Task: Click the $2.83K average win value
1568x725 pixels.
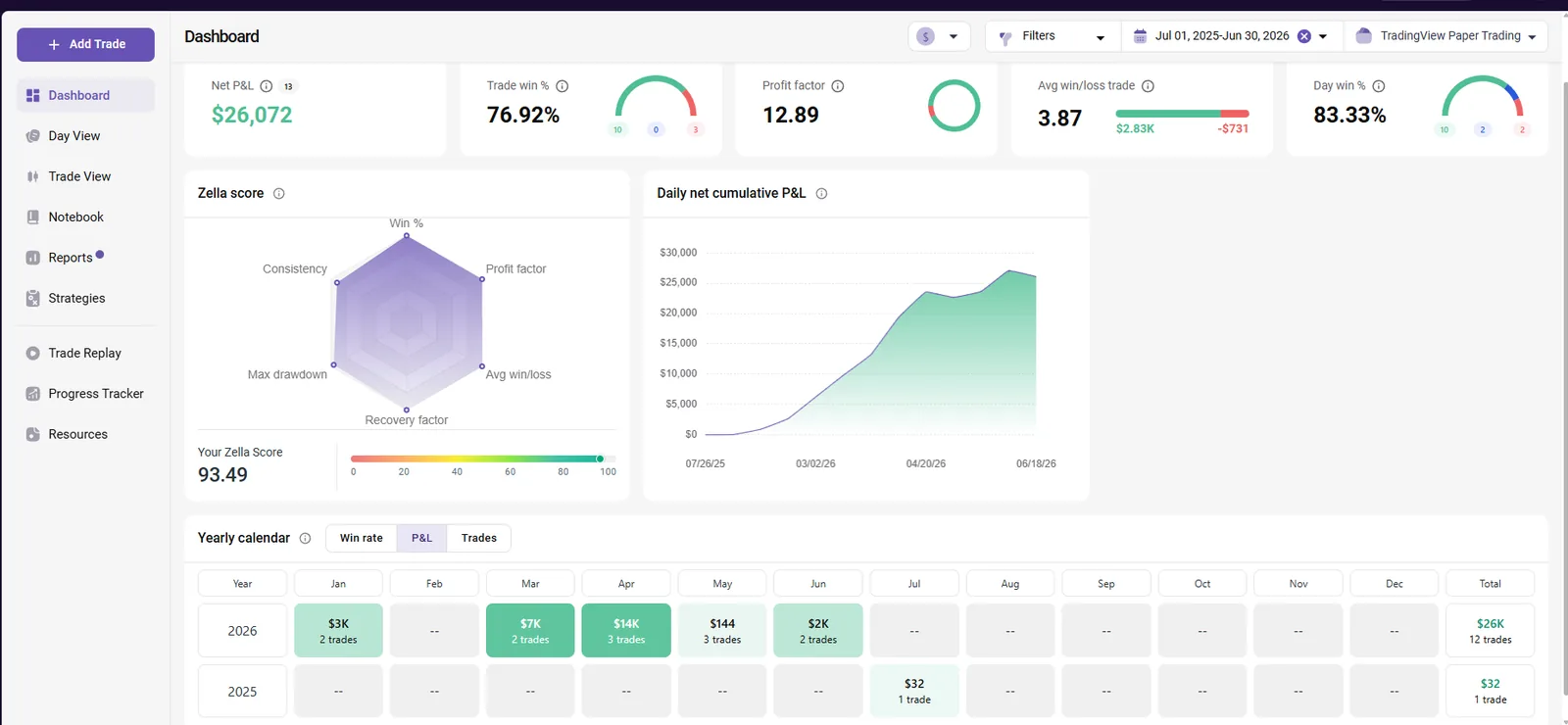Action: pyautogui.click(x=1135, y=128)
